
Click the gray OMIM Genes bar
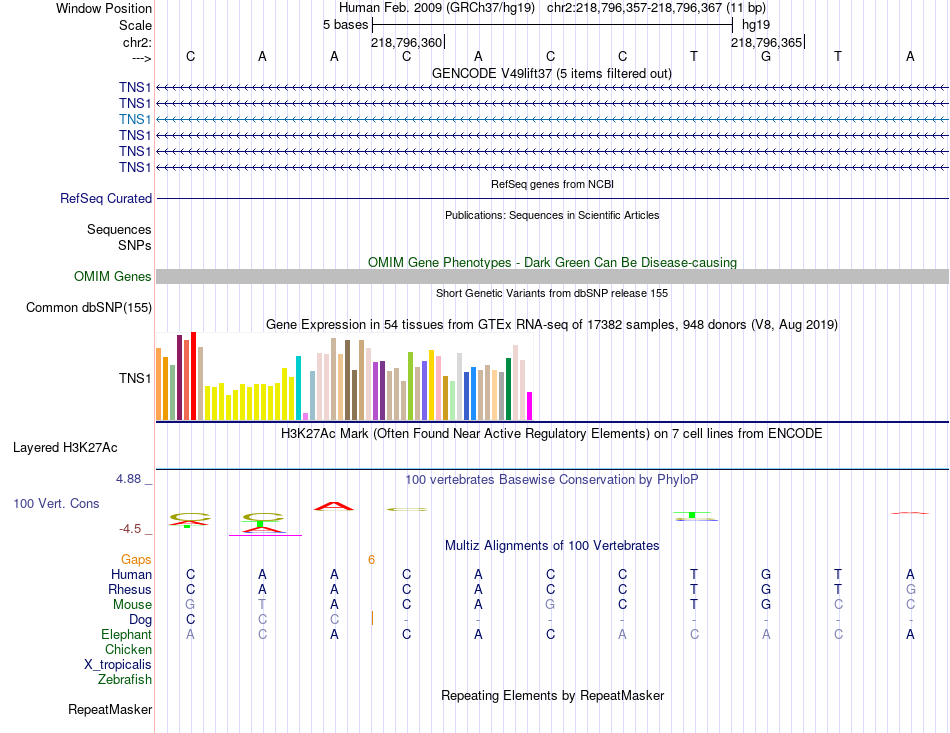tap(552, 276)
